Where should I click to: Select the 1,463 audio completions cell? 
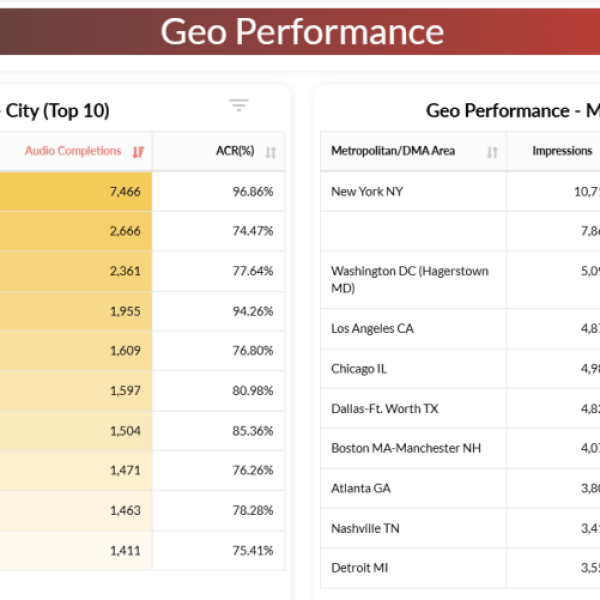[x=76, y=510]
